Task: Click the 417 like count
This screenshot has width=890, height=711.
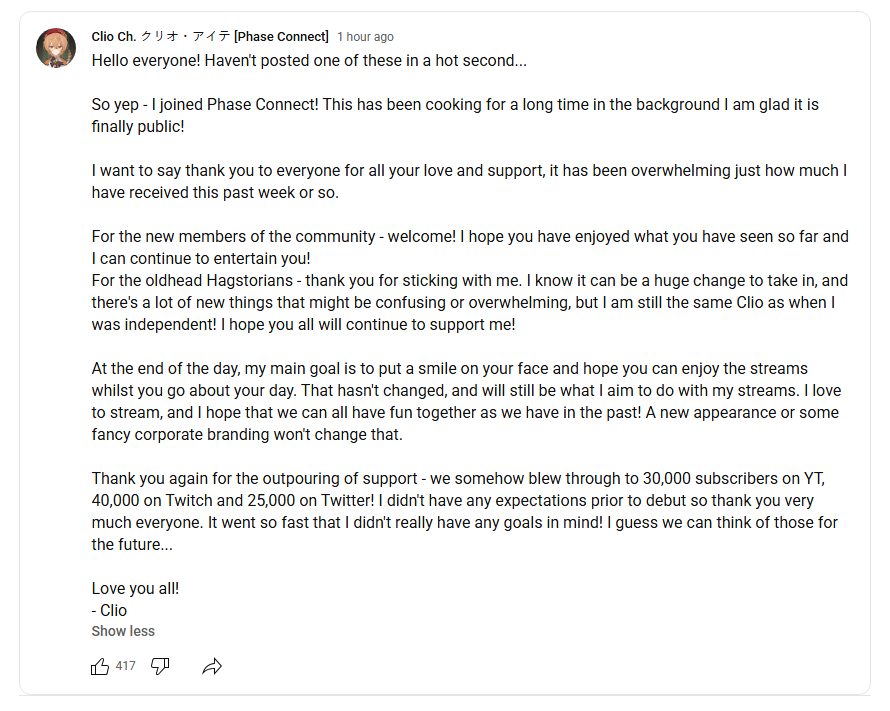Action: tap(125, 666)
